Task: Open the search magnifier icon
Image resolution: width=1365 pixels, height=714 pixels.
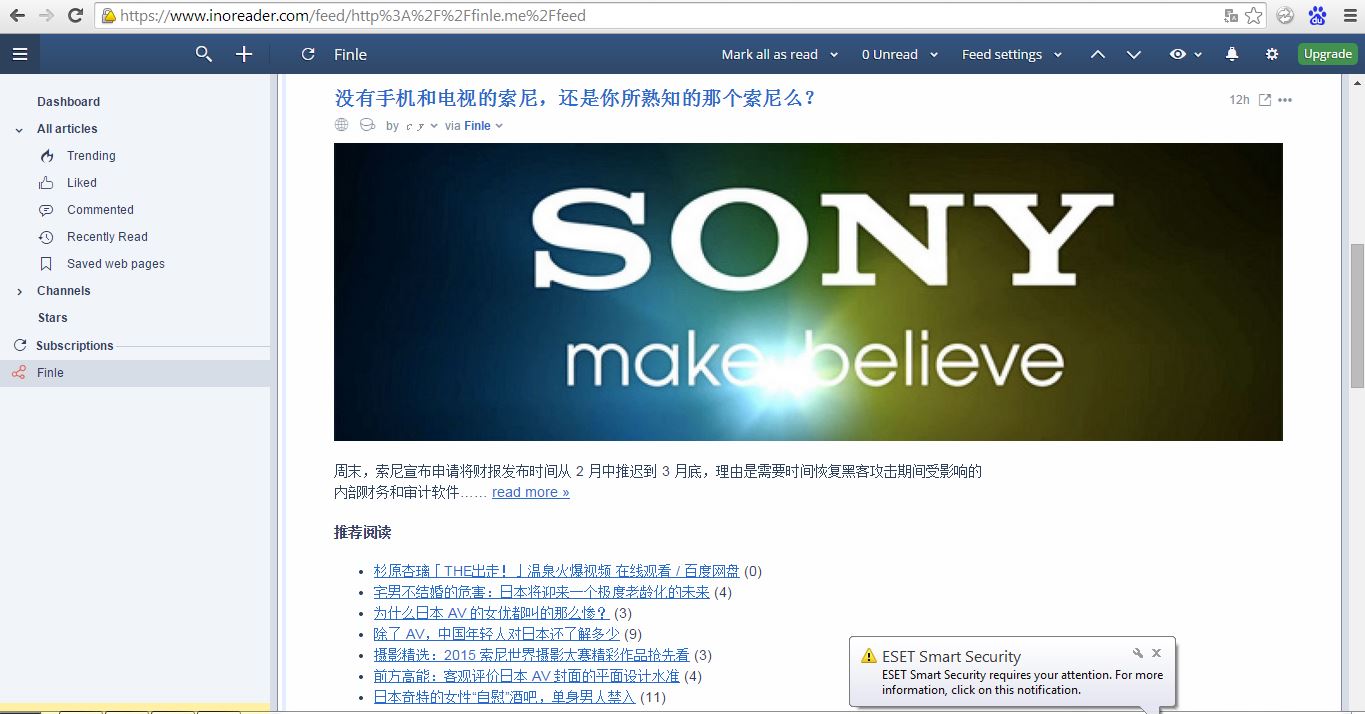Action: coord(204,54)
